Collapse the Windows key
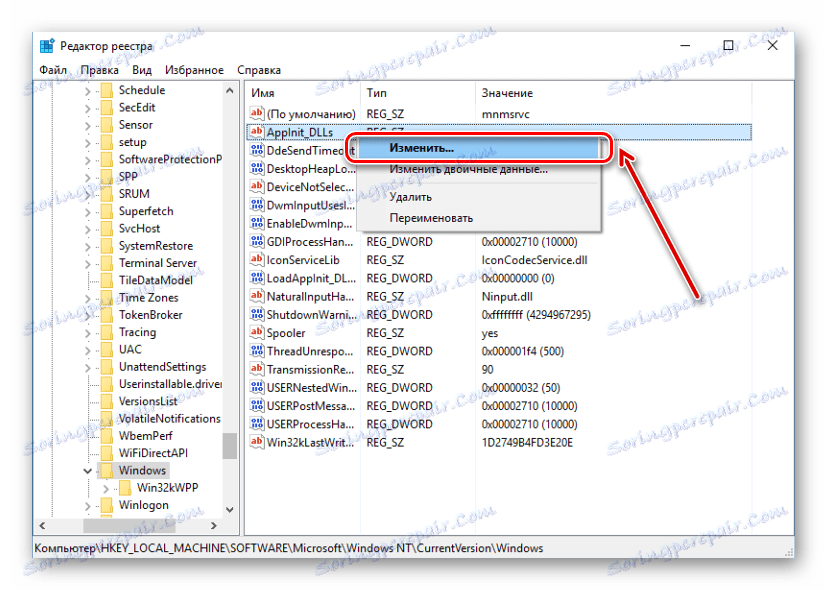This screenshot has width=827, height=590. [88, 471]
